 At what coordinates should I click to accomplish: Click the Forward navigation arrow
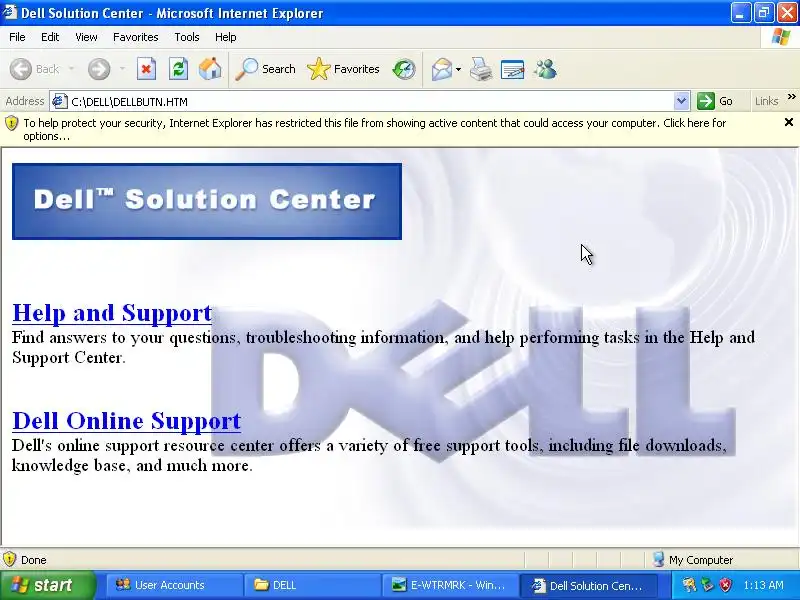coord(99,69)
